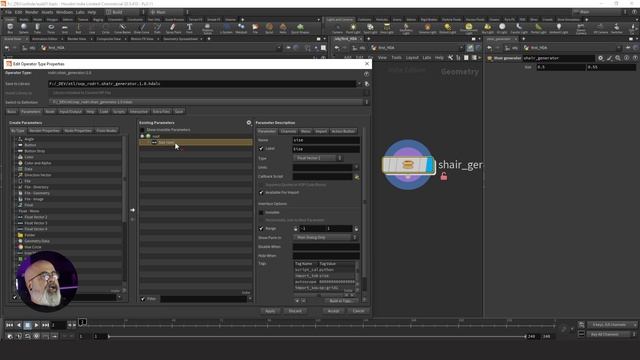
Task: Click the gear icon in the parameter pane header
Action: click(x=600, y=58)
